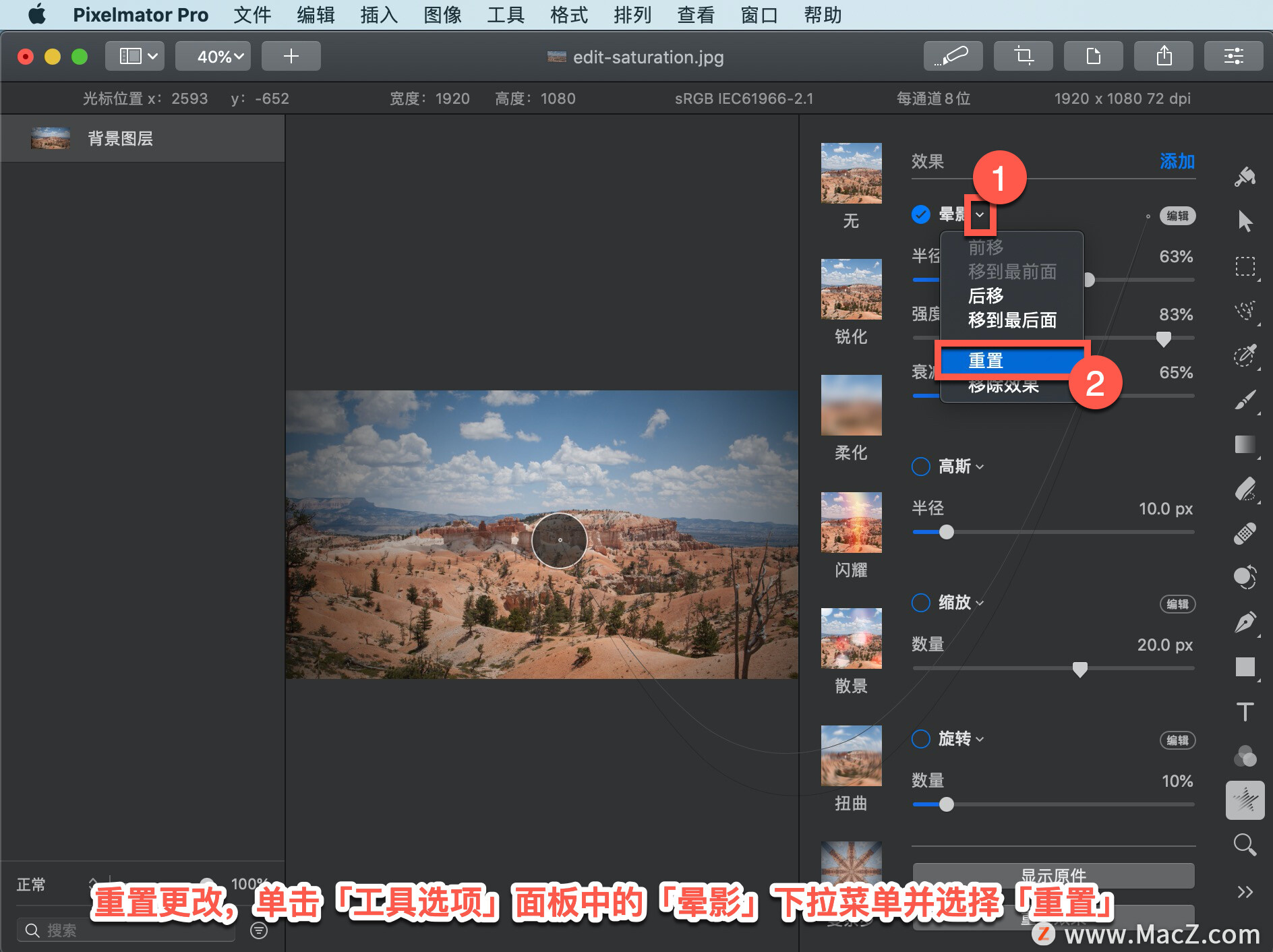Click the 显示原件 button
This screenshot has height=952, width=1273.
pos(1053,876)
